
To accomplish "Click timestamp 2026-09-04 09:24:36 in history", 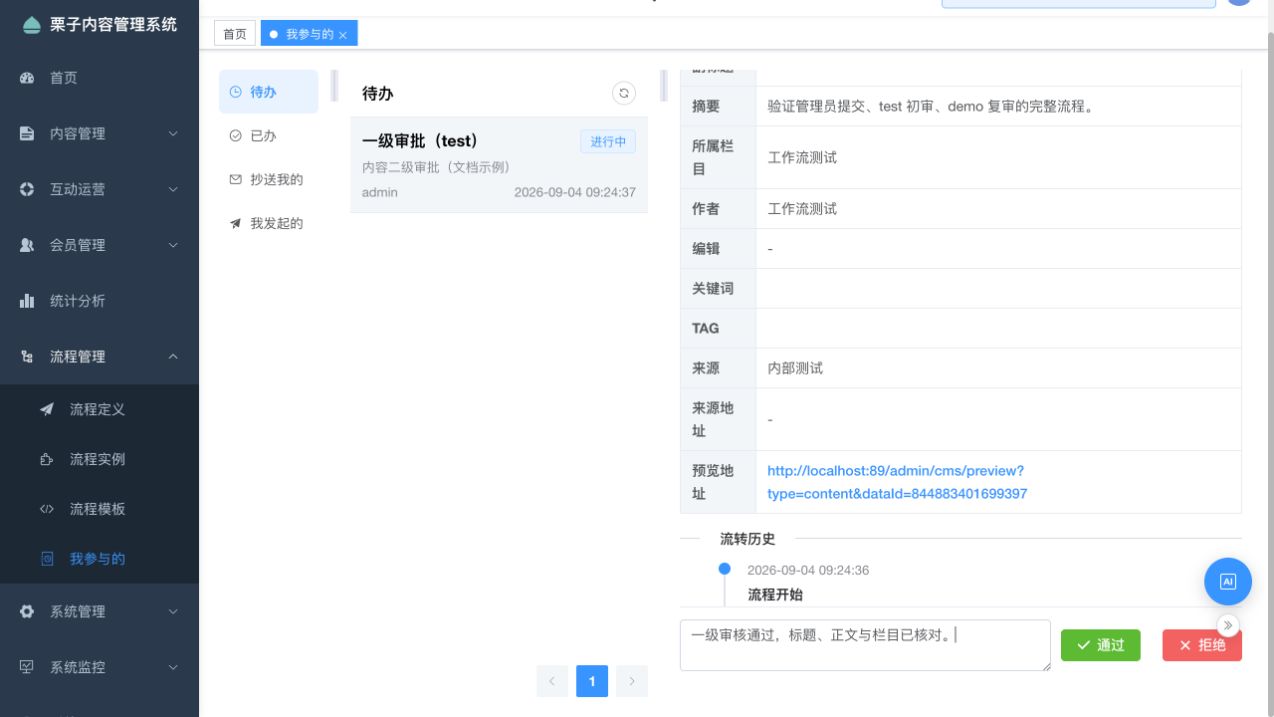I will [808, 570].
